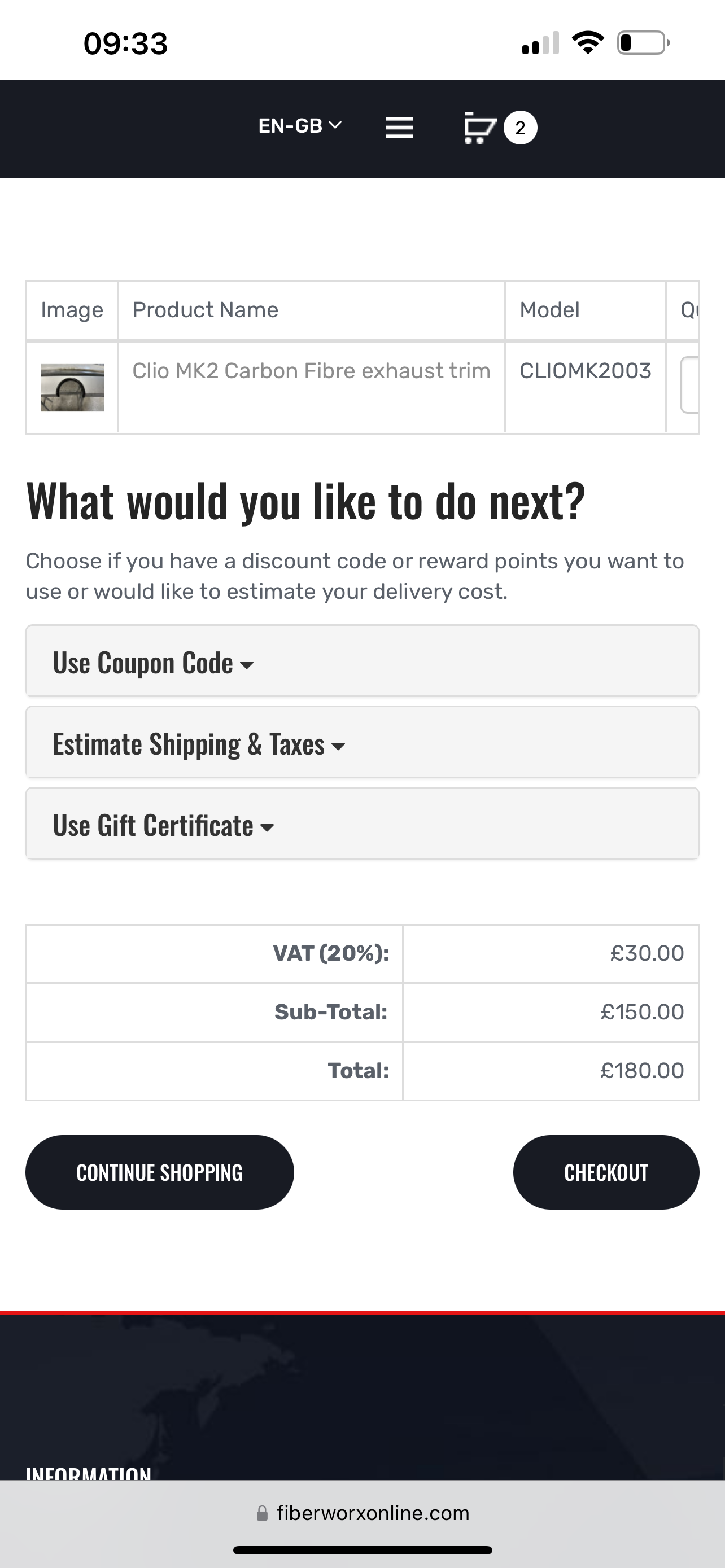Tap the fiberworxonline.com address bar
This screenshot has height=1568, width=725.
click(x=373, y=1513)
